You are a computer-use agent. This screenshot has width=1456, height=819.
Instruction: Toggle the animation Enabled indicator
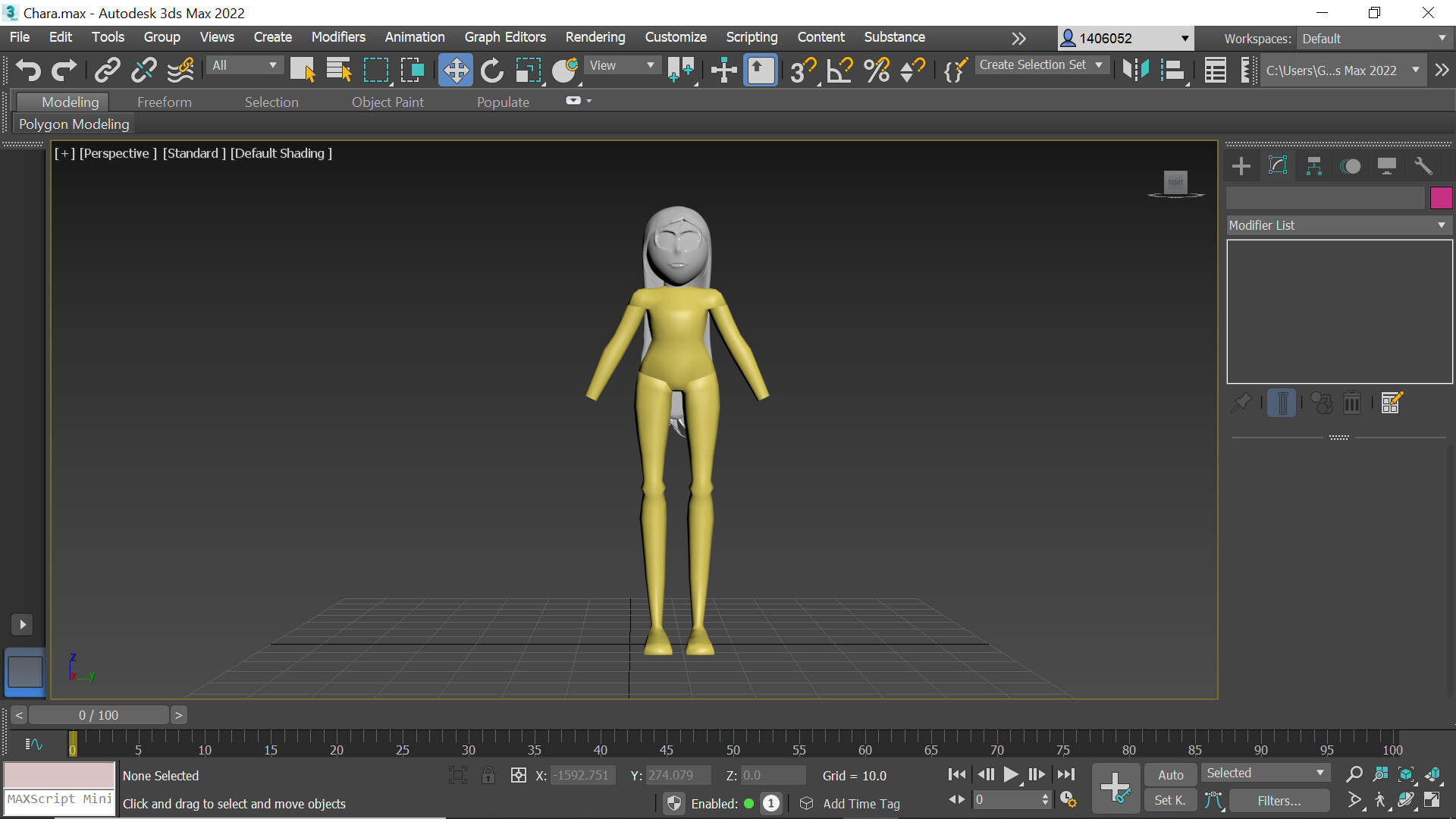748,803
